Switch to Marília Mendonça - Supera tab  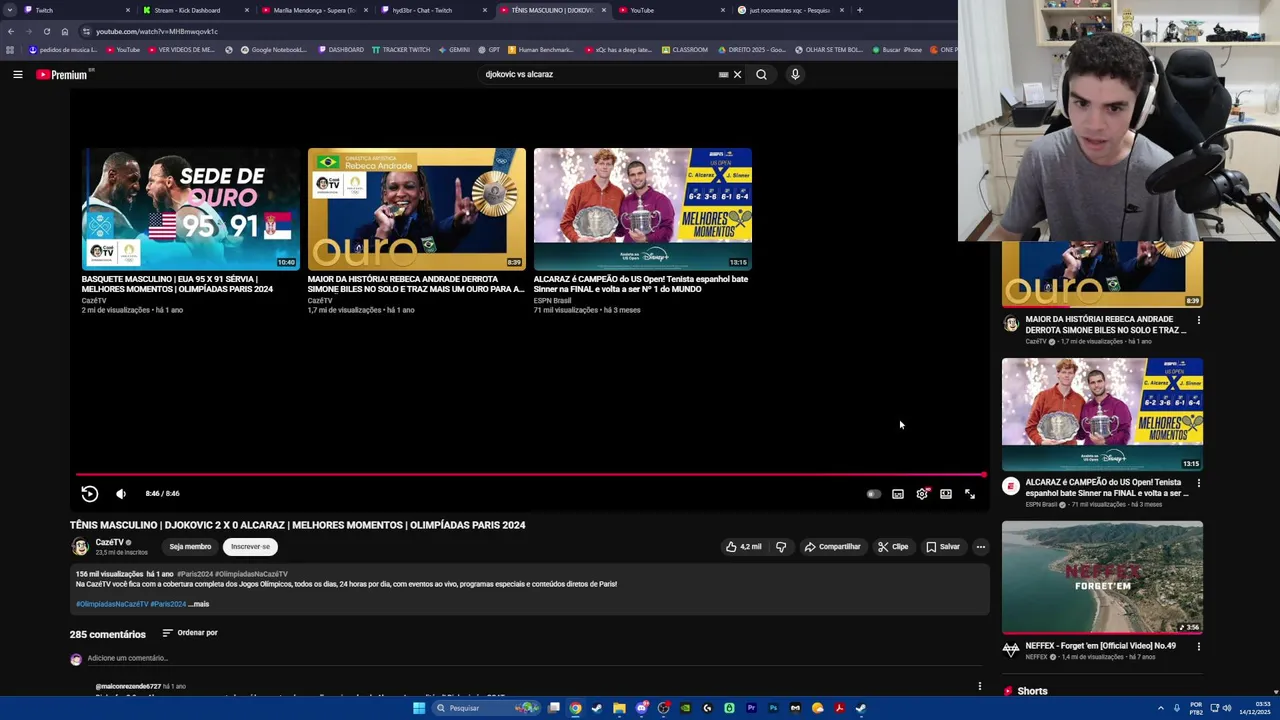[x=314, y=10]
